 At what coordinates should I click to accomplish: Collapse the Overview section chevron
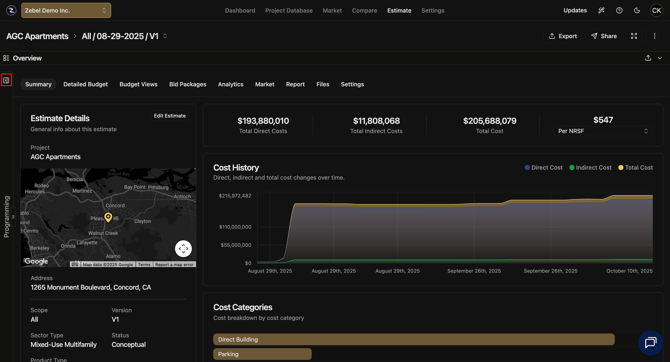tap(660, 58)
